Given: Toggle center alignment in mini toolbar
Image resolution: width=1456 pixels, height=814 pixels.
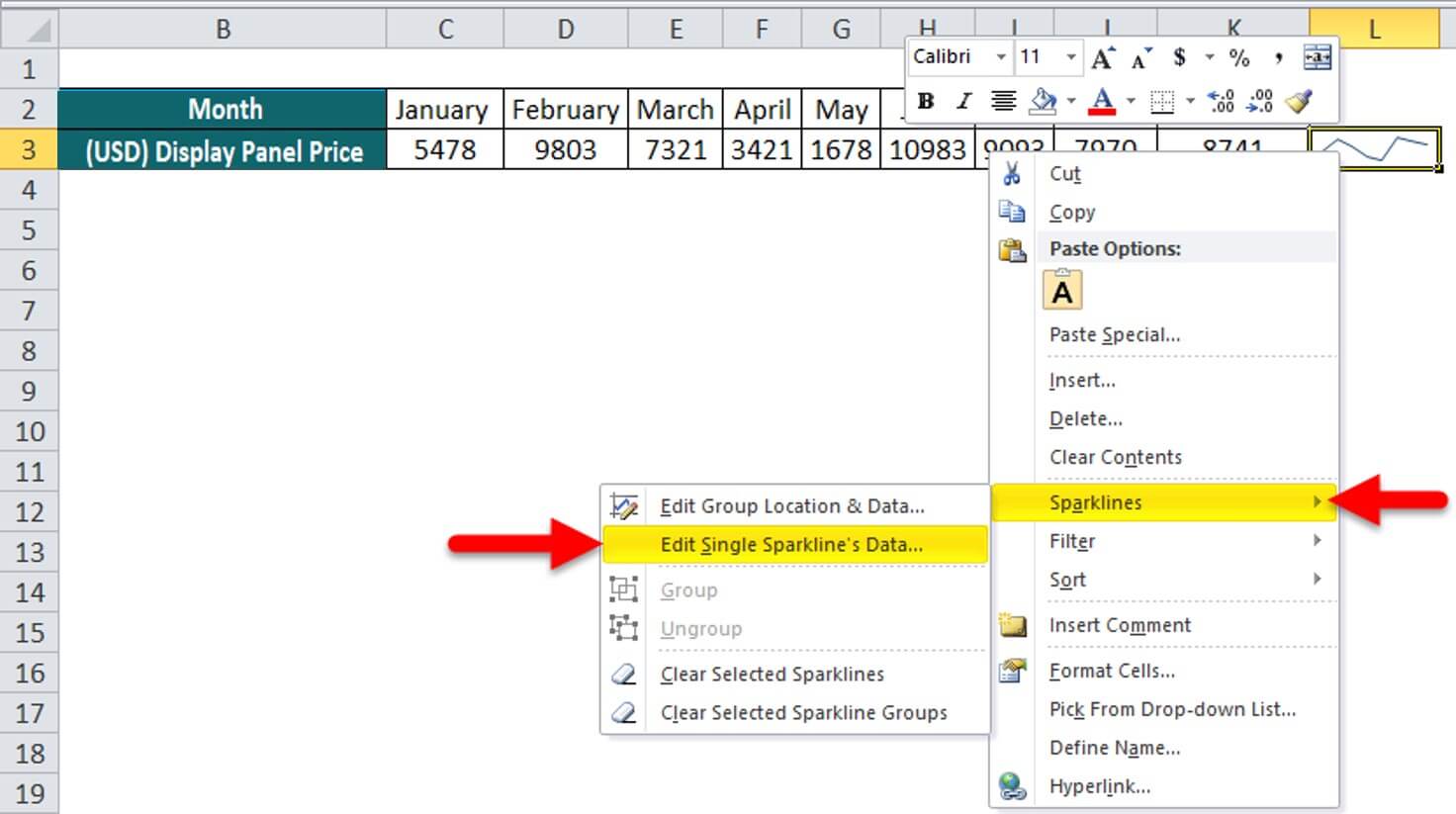Looking at the screenshot, I should click(1003, 101).
